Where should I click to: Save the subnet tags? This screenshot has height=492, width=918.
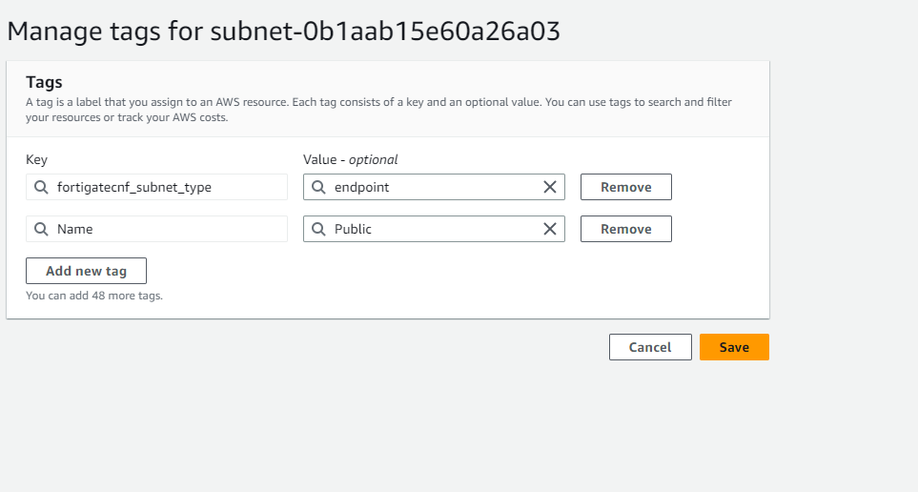(x=734, y=347)
